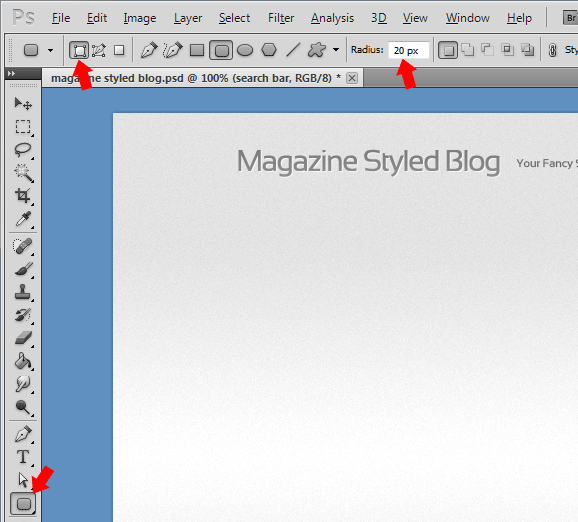Screen dimensions: 578x522
Task: Click the Radius input field
Action: (409, 50)
